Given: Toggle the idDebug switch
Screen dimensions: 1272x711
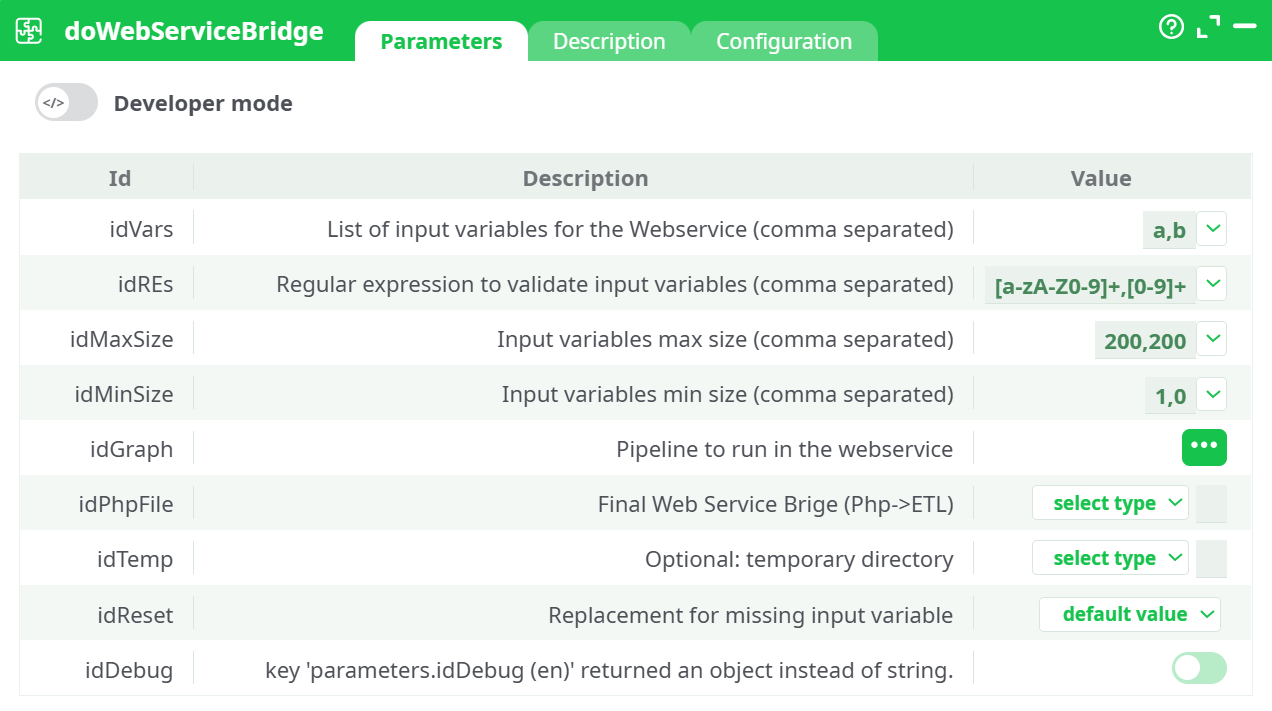Looking at the screenshot, I should point(1199,668).
